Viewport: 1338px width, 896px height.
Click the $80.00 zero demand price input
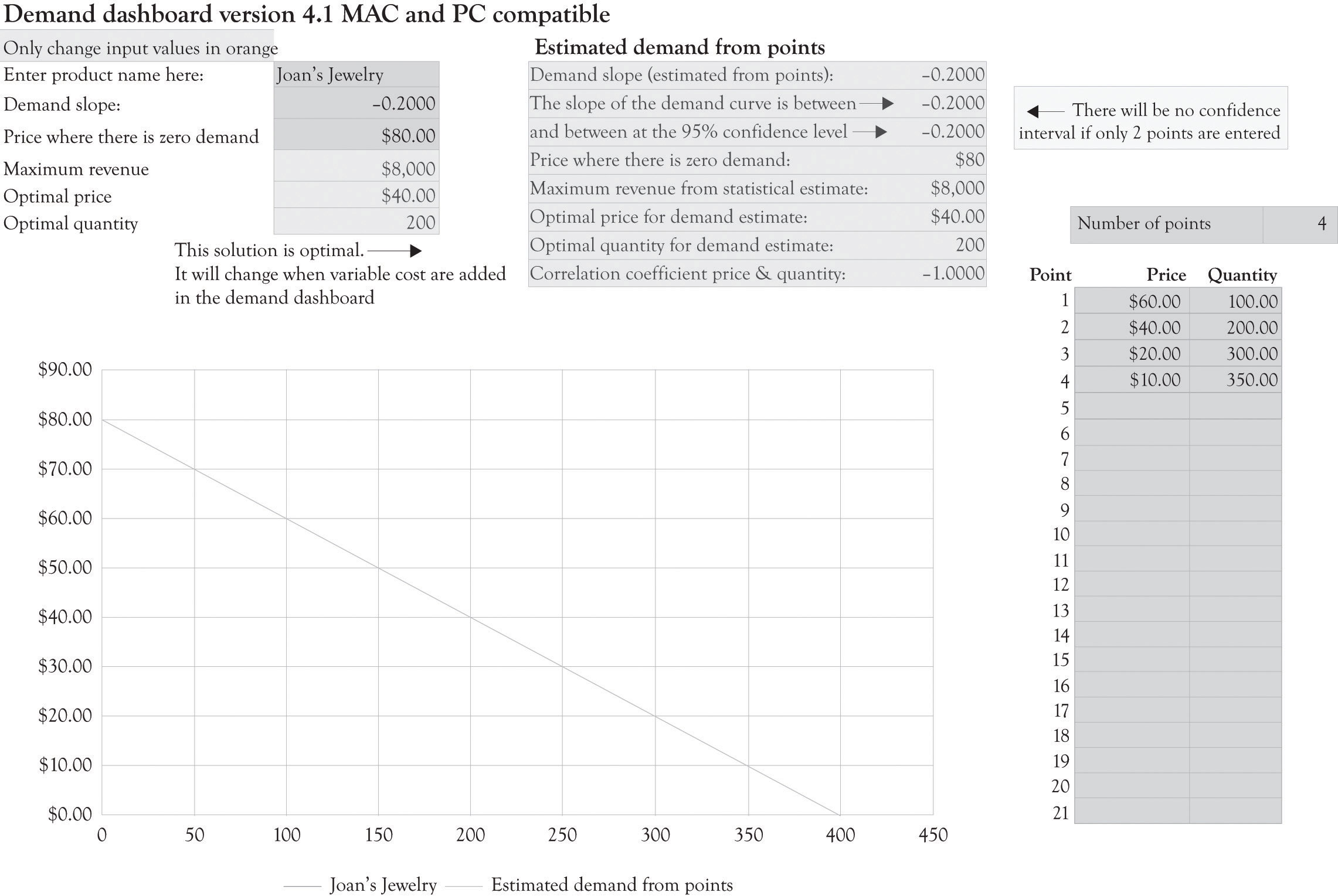[x=356, y=135]
